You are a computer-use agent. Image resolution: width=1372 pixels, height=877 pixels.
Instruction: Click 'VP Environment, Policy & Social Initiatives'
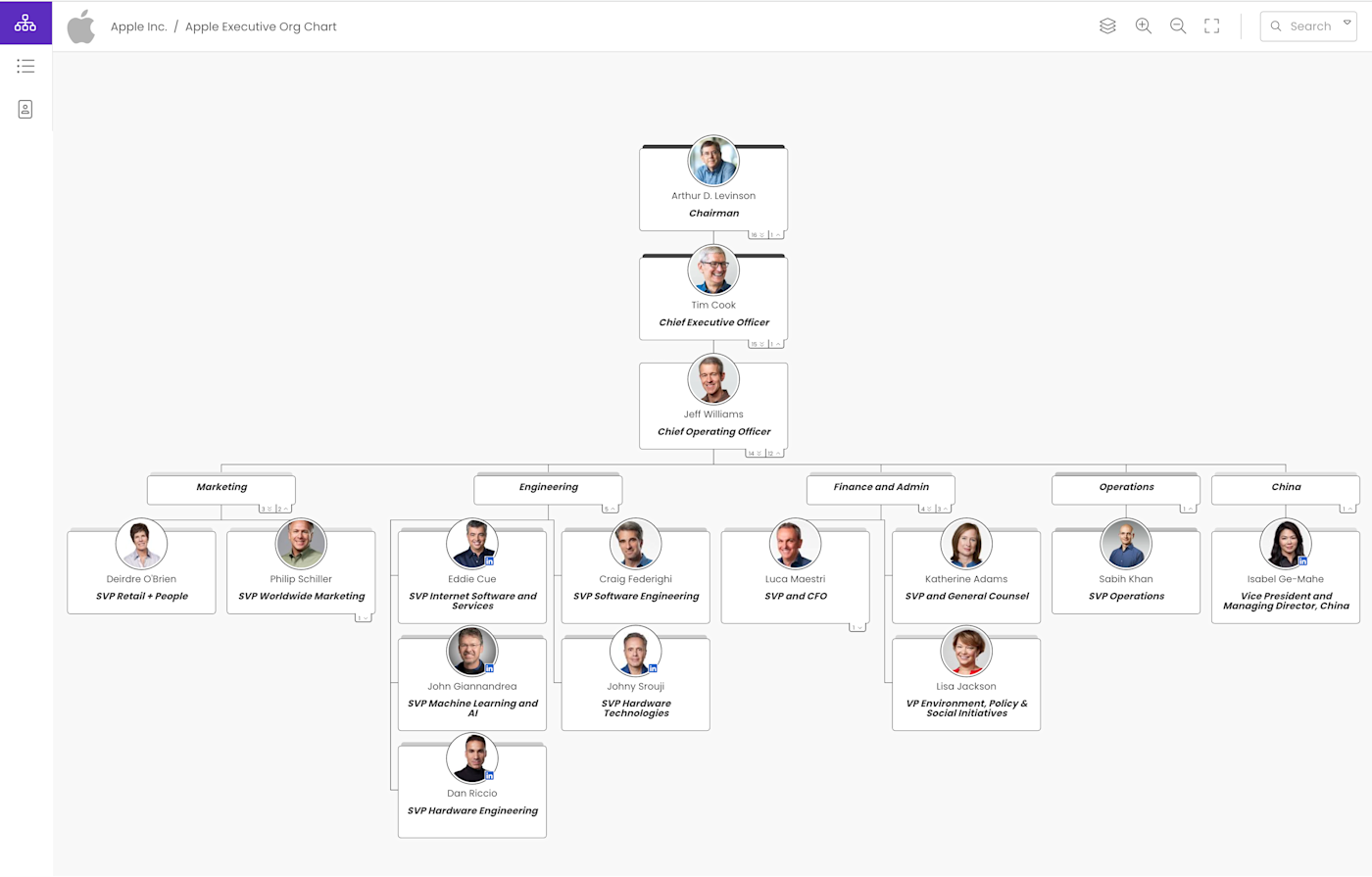point(967,708)
